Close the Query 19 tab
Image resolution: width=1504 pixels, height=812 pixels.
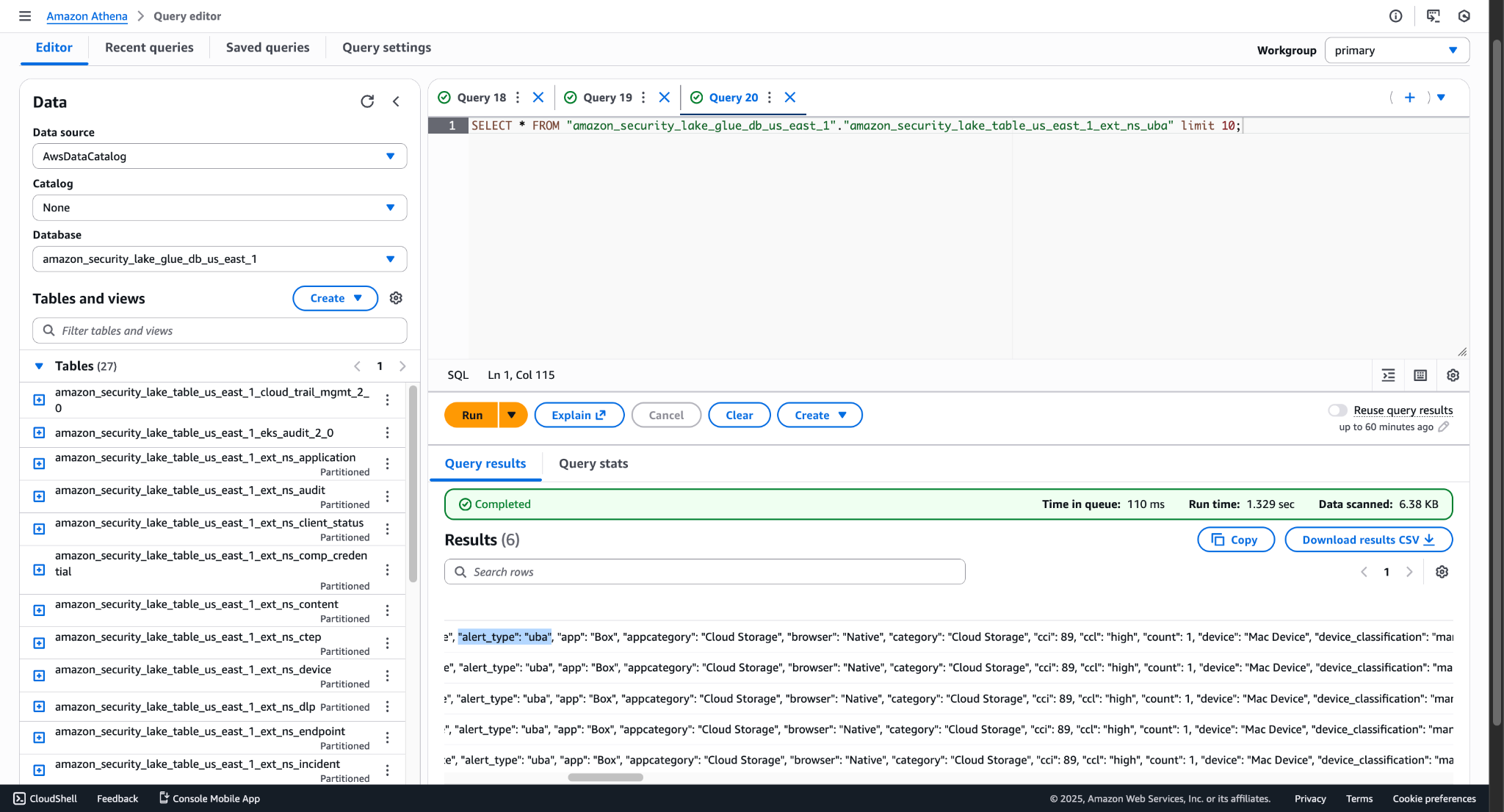[x=665, y=98]
